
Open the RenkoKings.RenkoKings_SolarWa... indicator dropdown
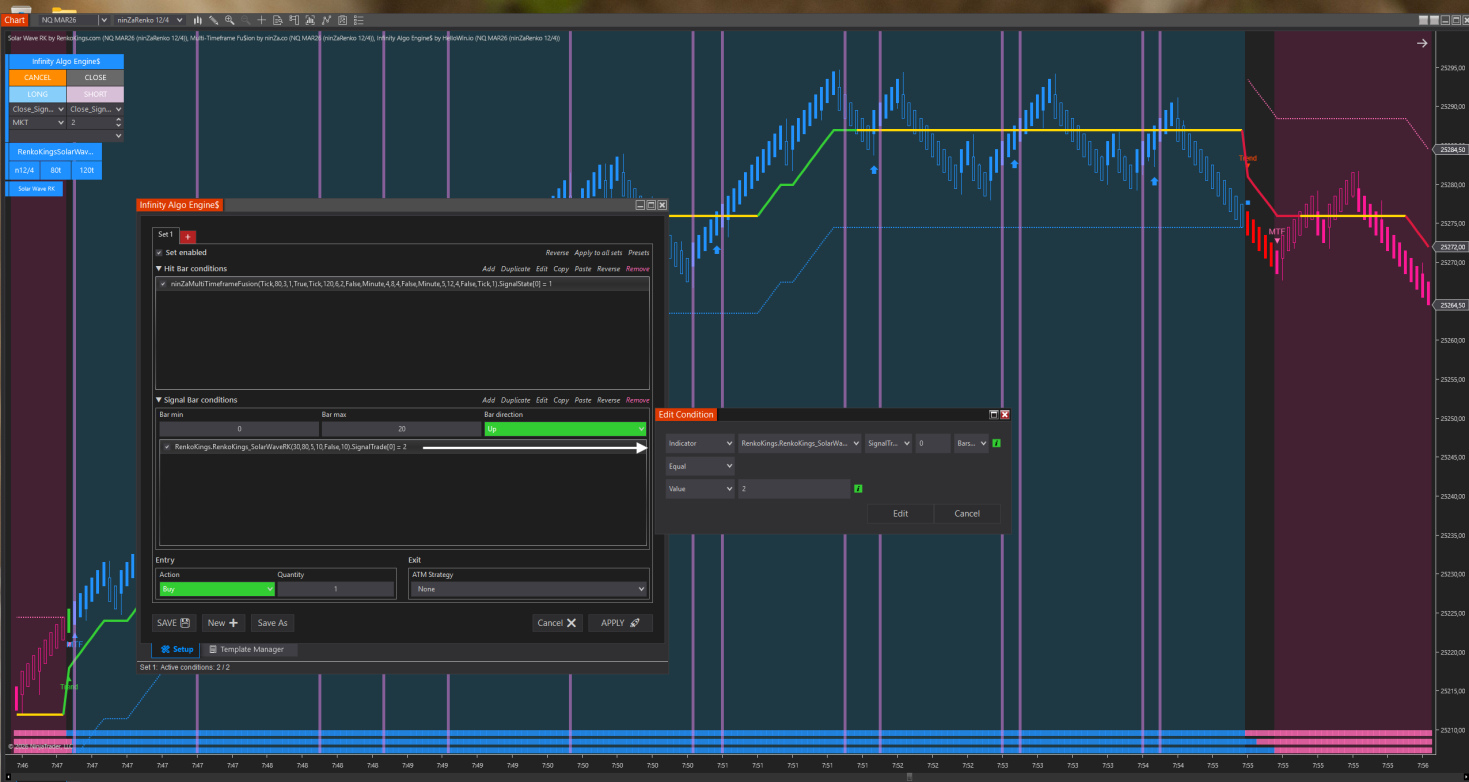point(800,443)
